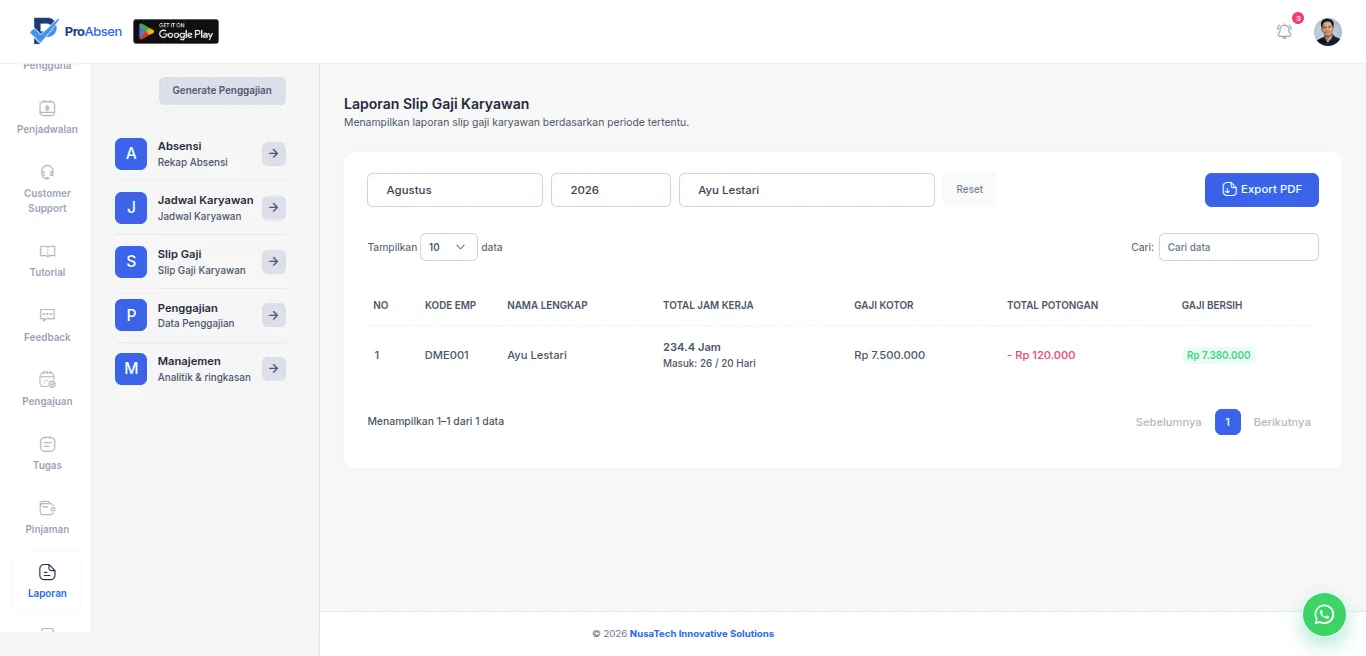Viewport: 1366px width, 656px height.
Task: Open the arrow next to Slip Gaji Karyawan
Action: point(274,262)
